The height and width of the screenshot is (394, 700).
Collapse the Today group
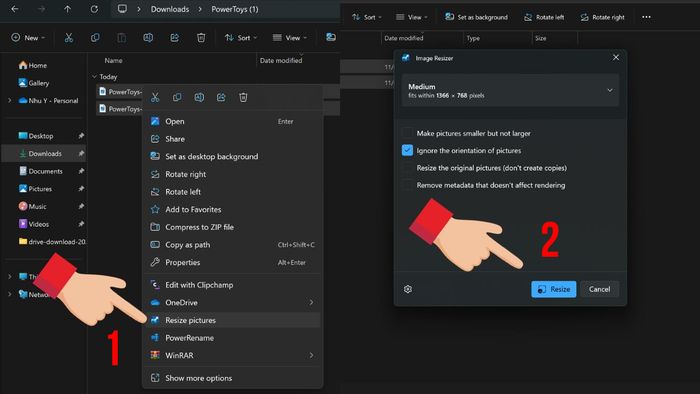click(x=94, y=77)
